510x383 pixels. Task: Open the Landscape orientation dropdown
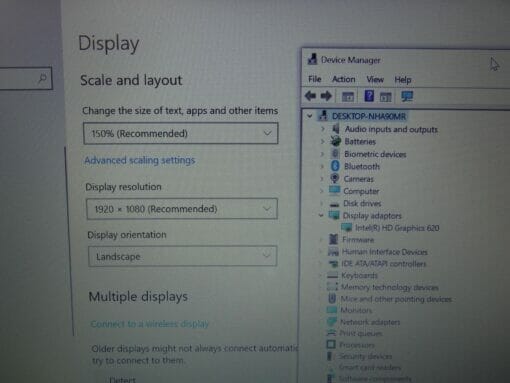click(x=183, y=256)
